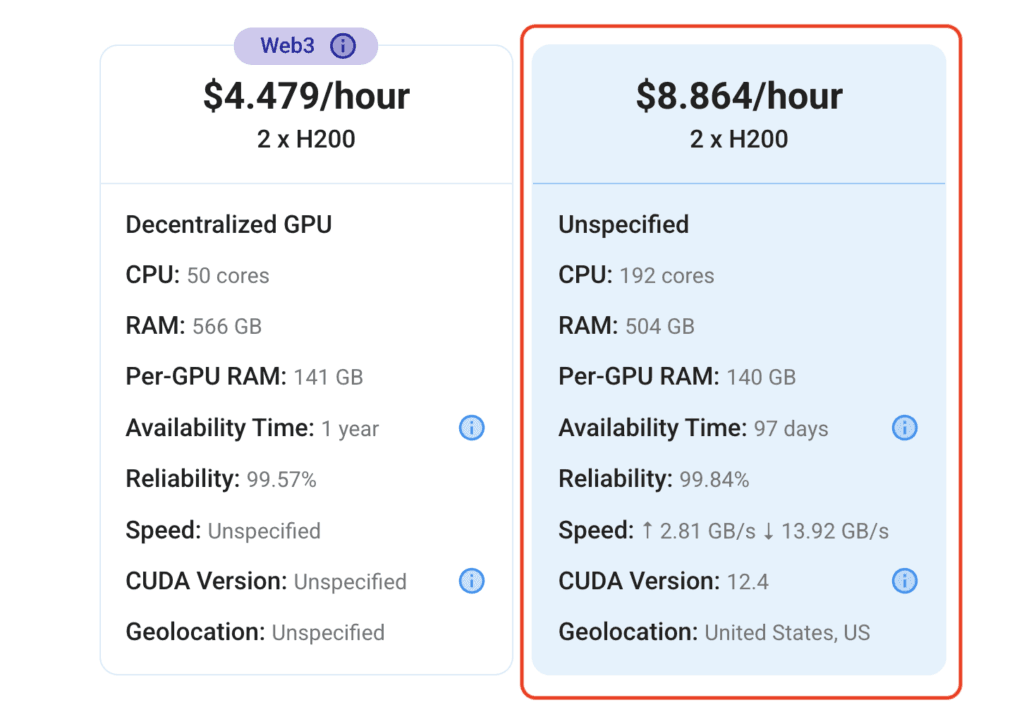Open Availability Time info next to 97 days
Screen dimensions: 1024x717
coord(904,428)
